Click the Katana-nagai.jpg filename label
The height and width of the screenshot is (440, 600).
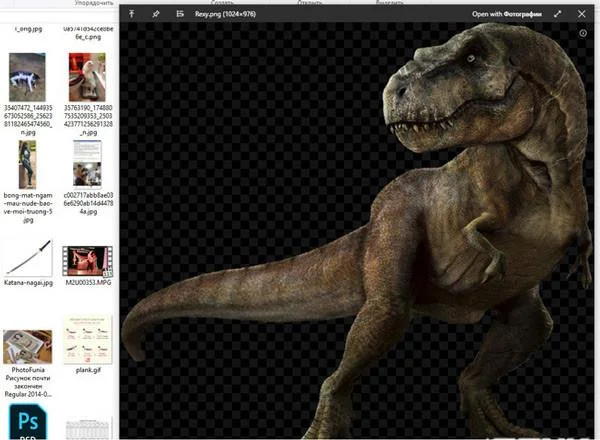click(28, 283)
